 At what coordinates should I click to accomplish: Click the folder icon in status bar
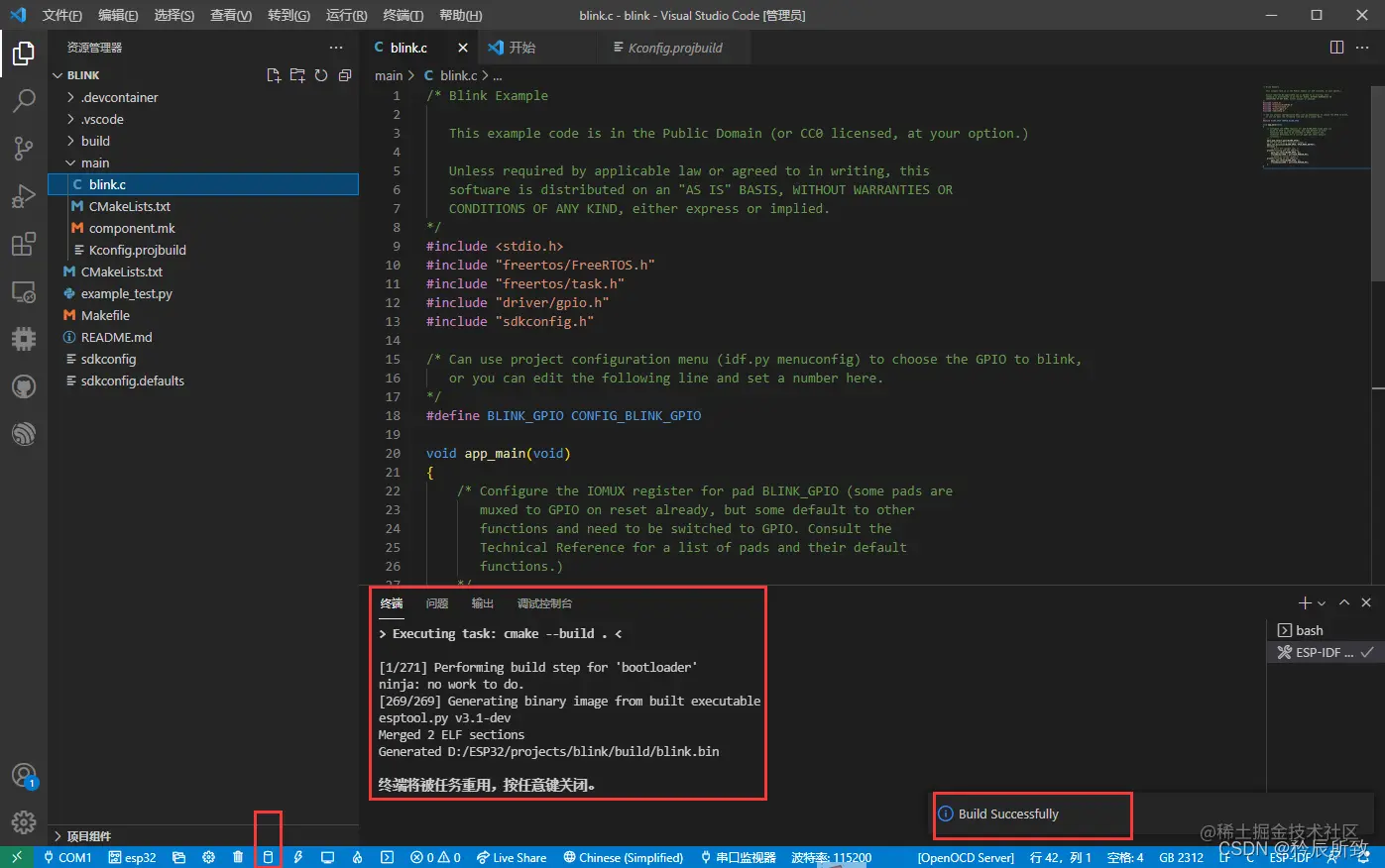point(178,857)
